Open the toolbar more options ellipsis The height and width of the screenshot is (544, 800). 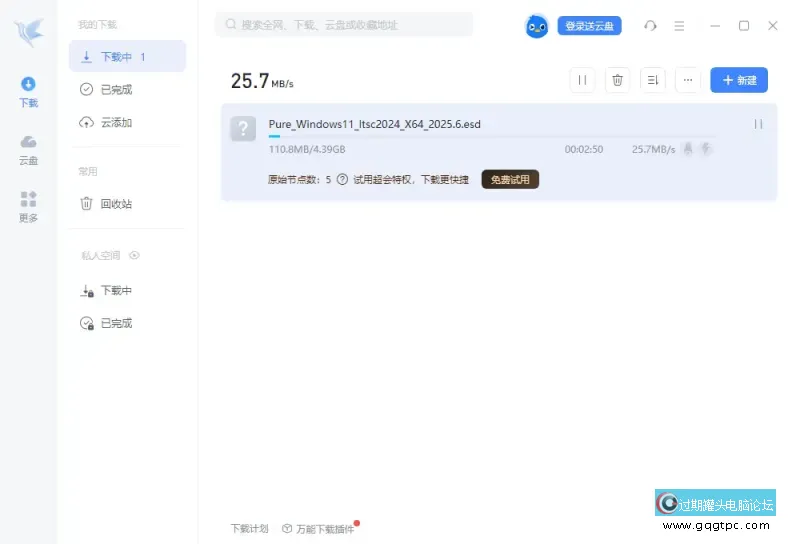point(688,80)
